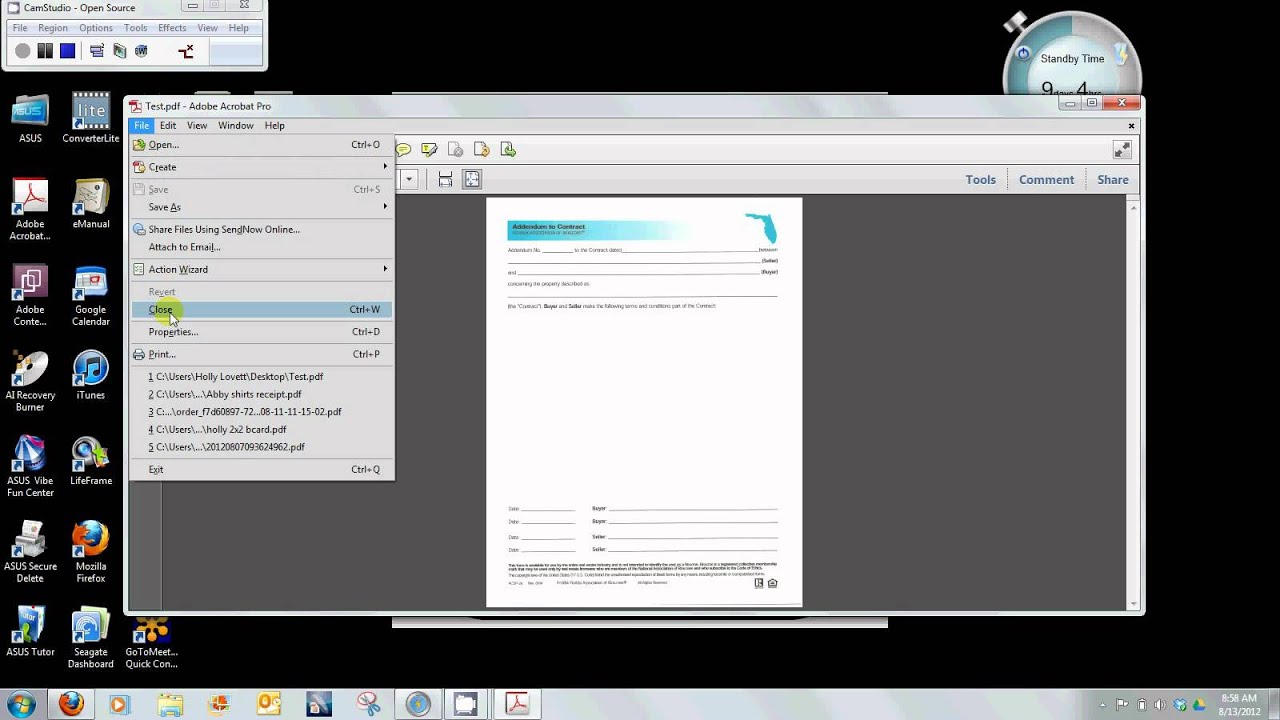Open the zoom level dropdown arrow
Screen dimensions: 1280x720
(x=408, y=179)
